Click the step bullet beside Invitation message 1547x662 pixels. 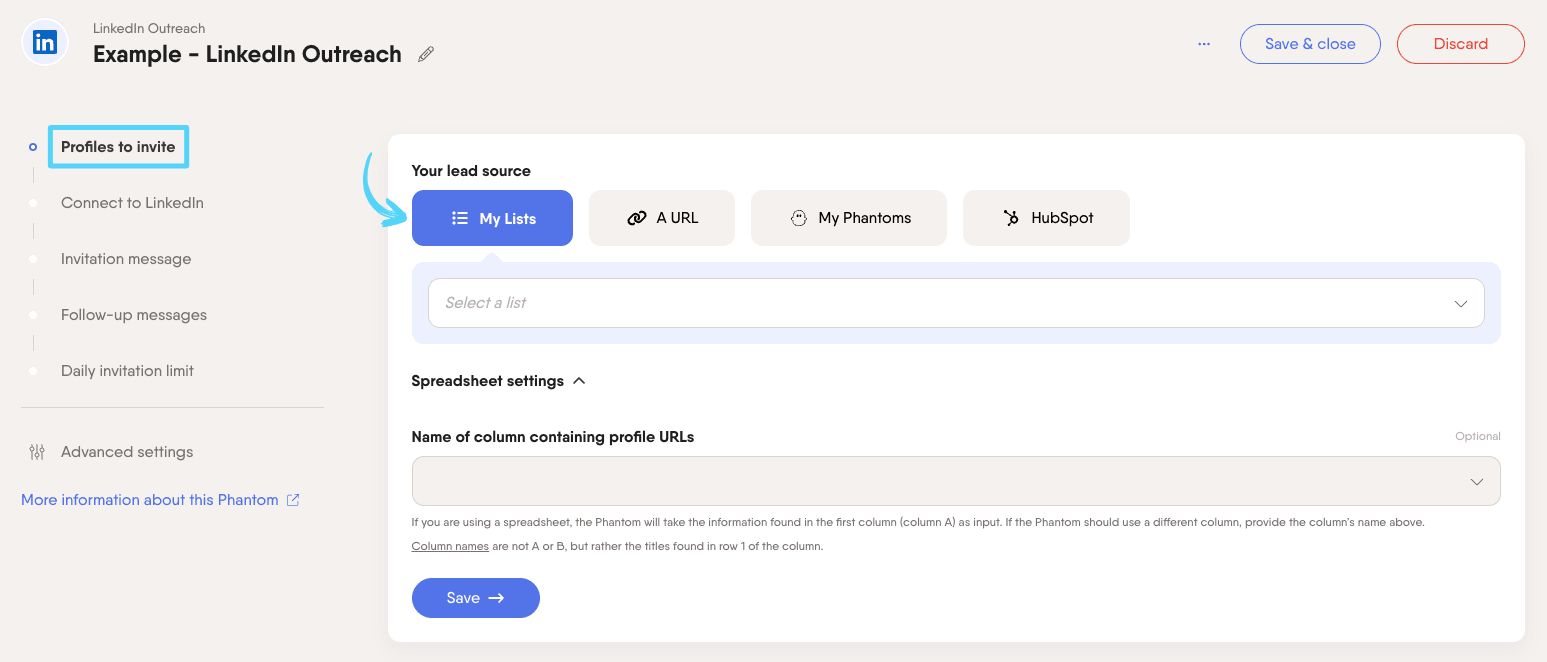click(33, 259)
